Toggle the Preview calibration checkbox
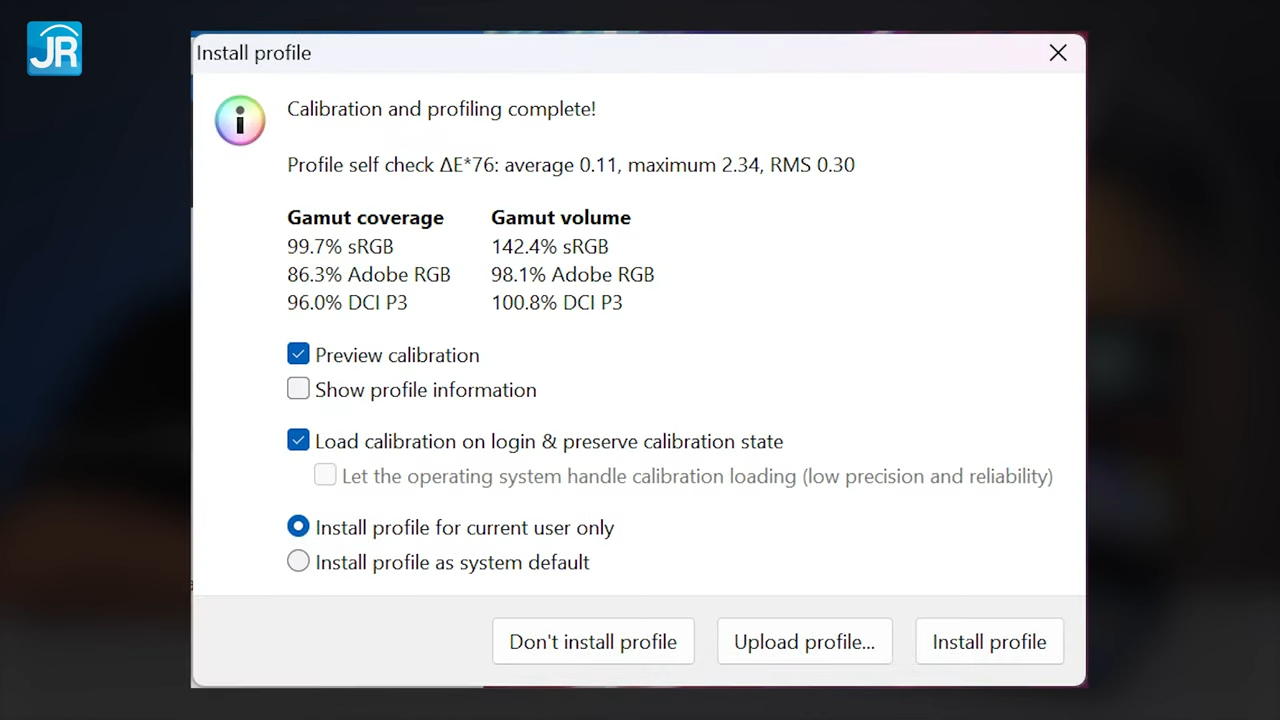Viewport: 1280px width, 720px height. point(298,355)
